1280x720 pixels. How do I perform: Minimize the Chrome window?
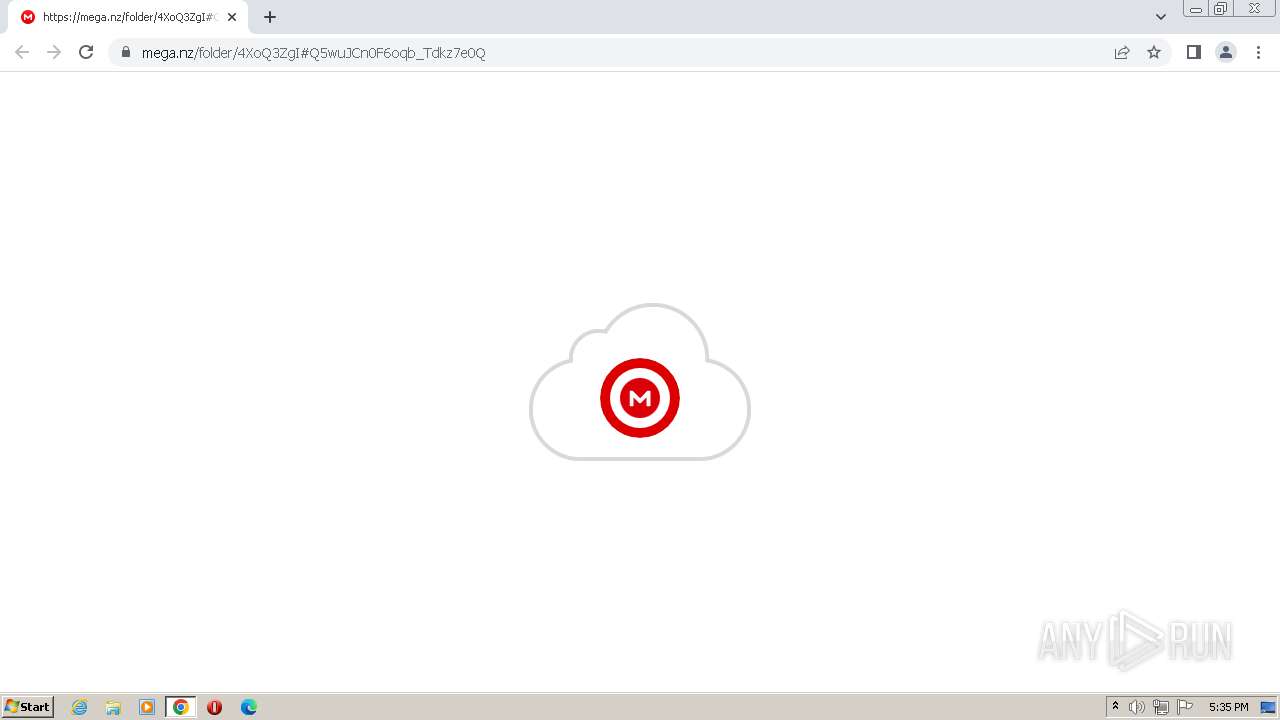[1196, 9]
